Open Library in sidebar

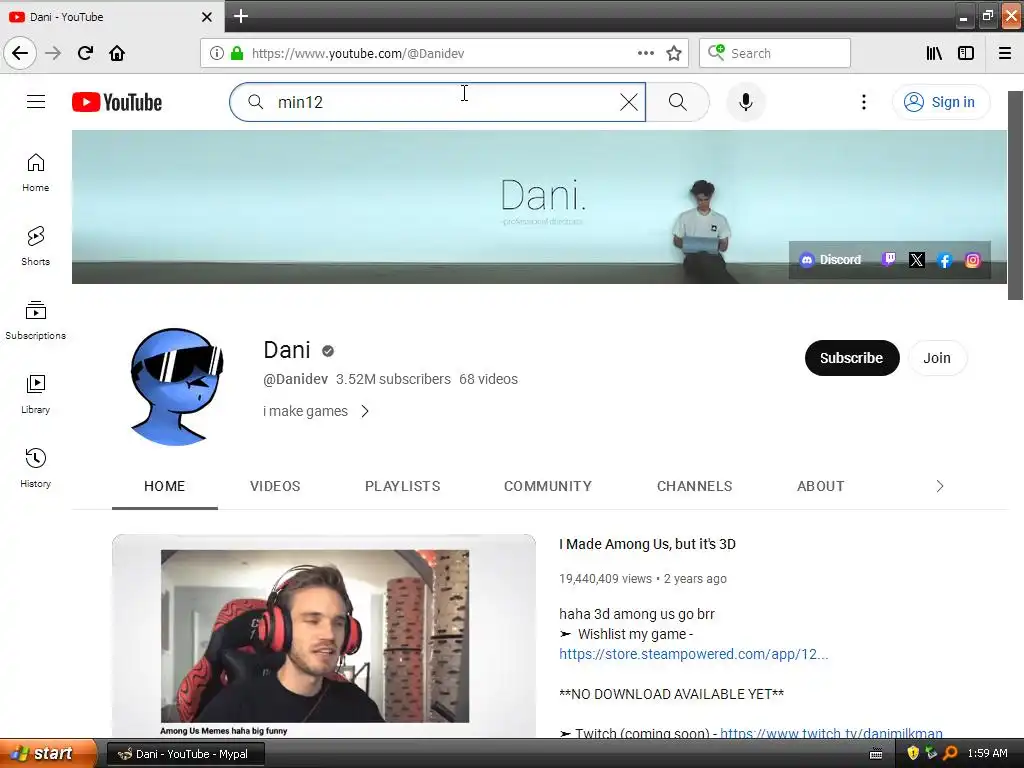(35, 394)
